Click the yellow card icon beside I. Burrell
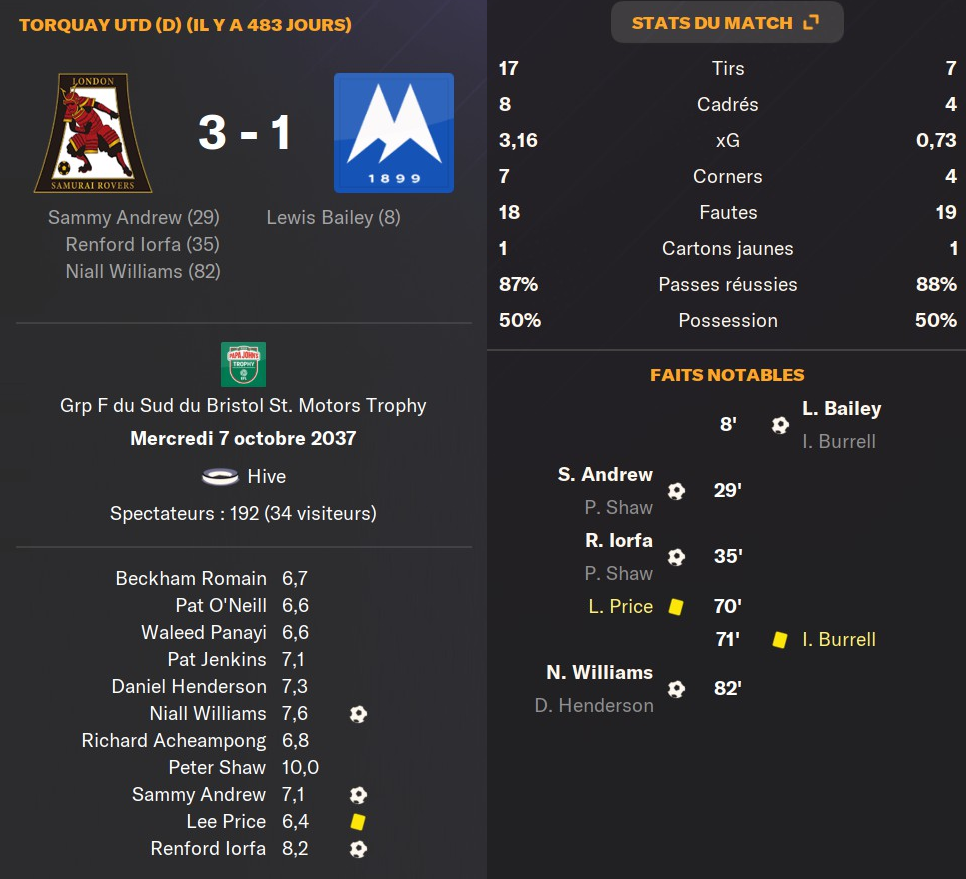Image resolution: width=966 pixels, height=879 pixels. [x=780, y=639]
